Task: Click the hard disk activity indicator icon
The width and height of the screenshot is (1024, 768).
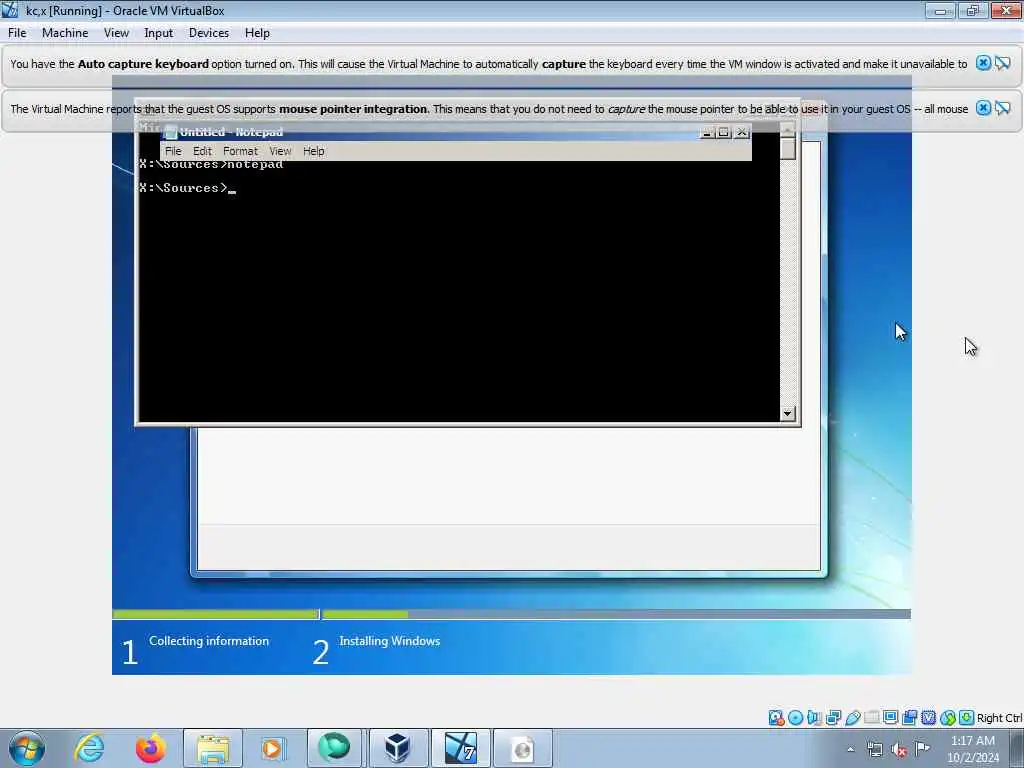Action: coord(776,718)
